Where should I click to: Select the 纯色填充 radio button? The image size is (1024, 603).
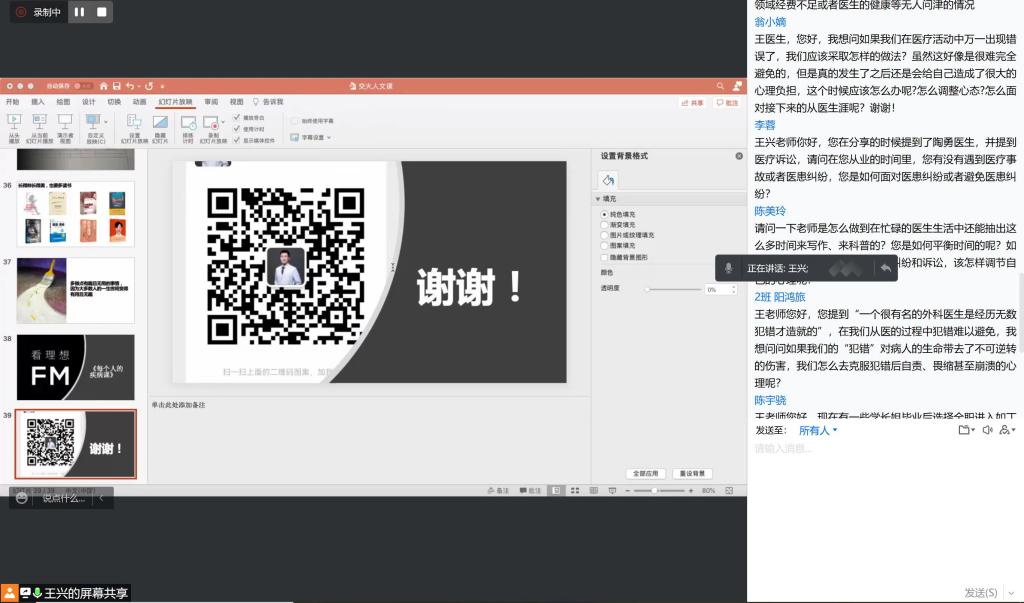tap(604, 214)
